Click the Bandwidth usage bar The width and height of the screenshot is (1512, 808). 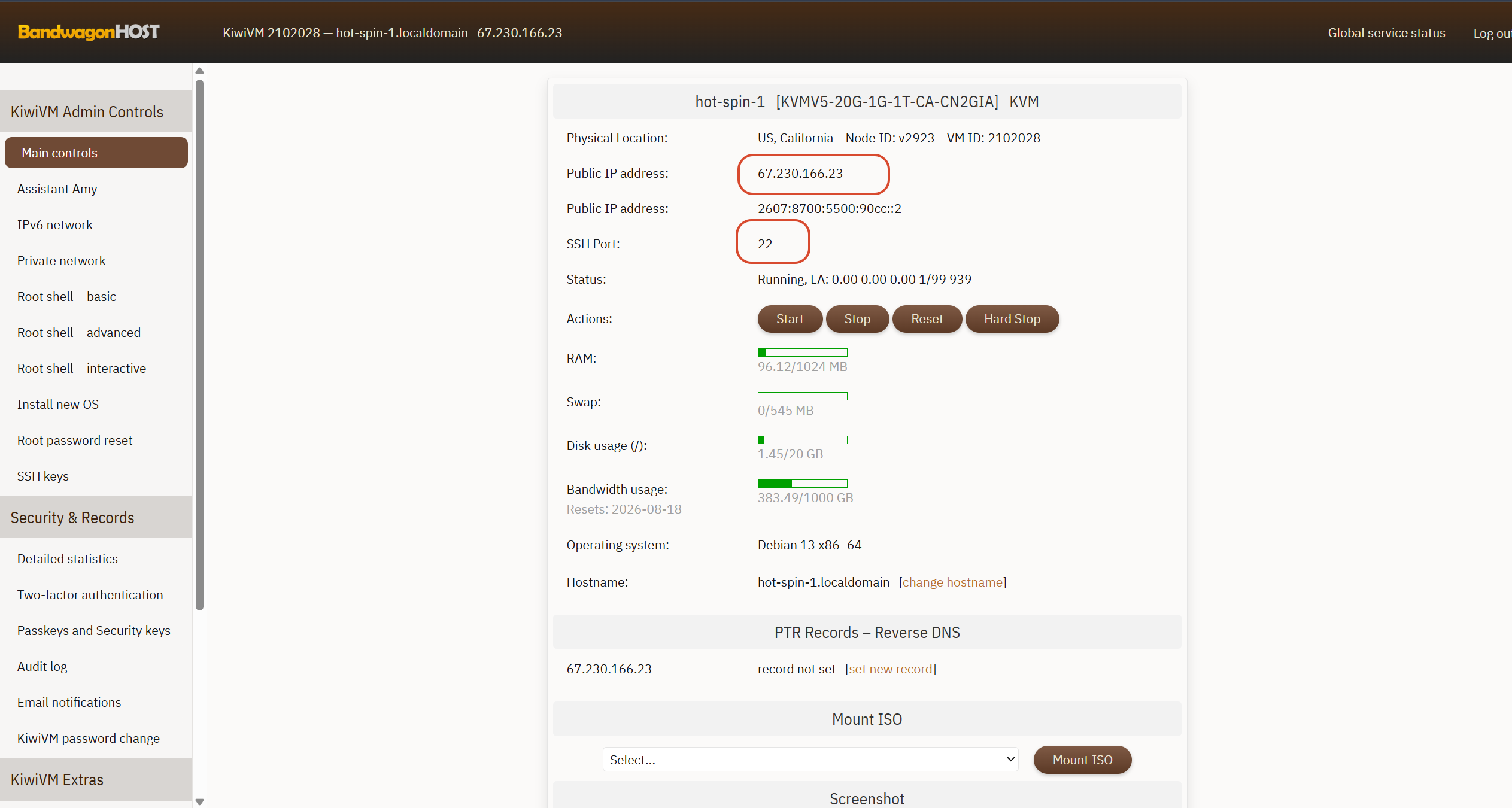(x=803, y=484)
